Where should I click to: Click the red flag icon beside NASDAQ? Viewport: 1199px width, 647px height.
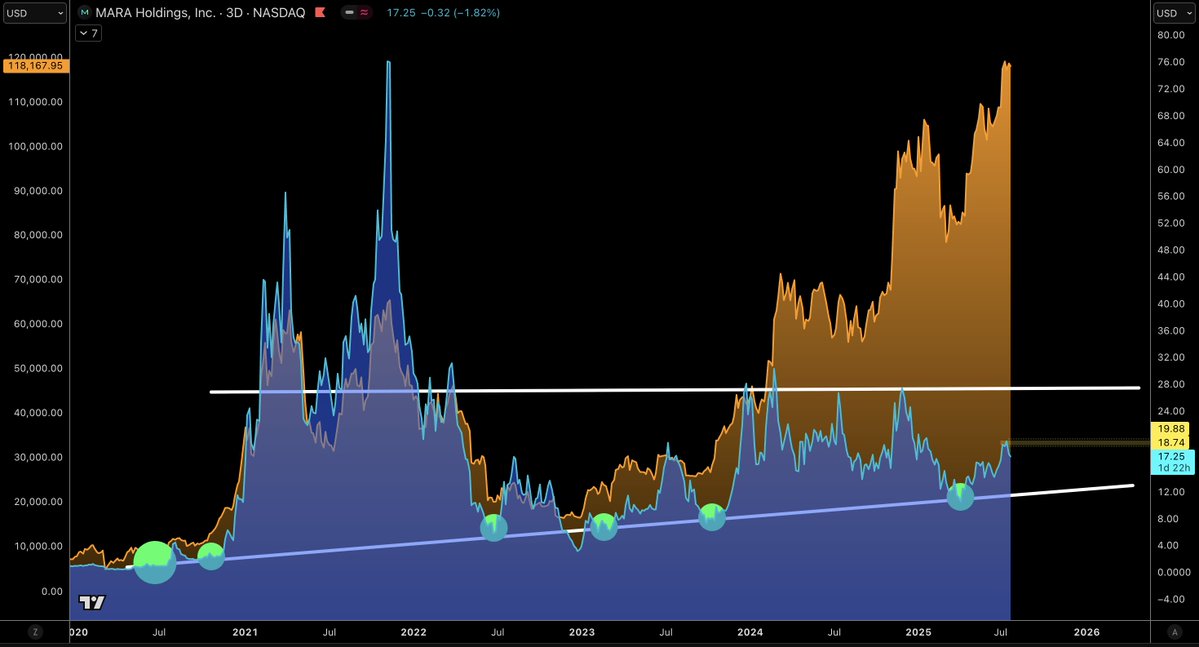(320, 13)
